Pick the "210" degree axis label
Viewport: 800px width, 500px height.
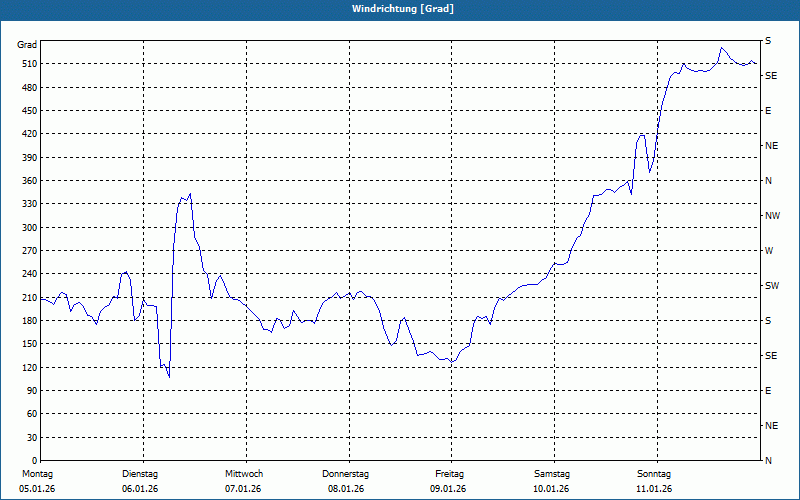(29, 297)
